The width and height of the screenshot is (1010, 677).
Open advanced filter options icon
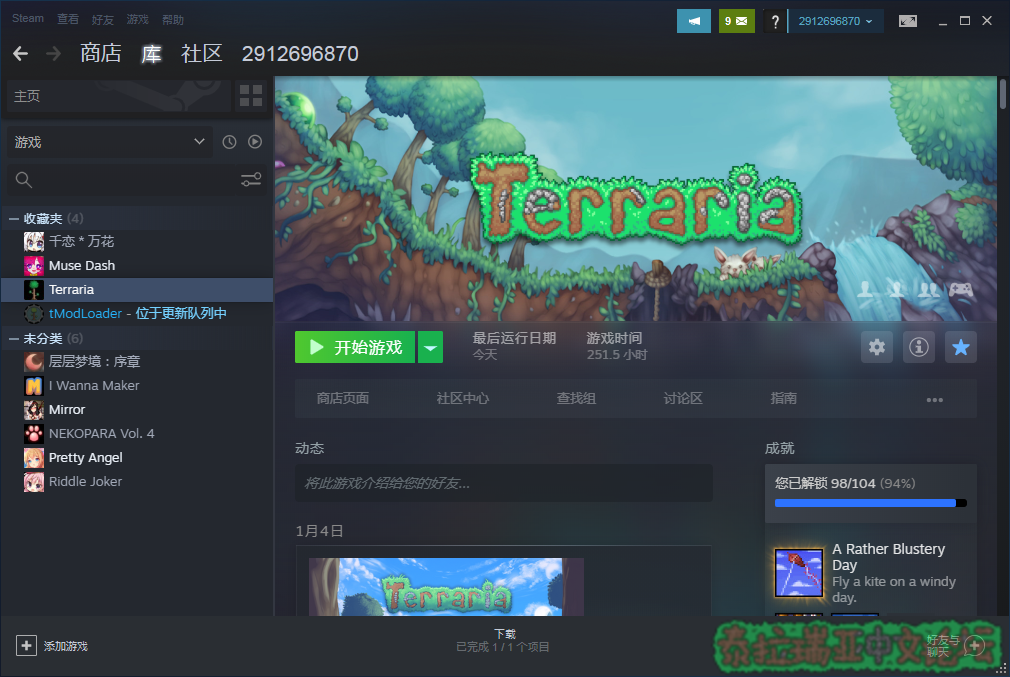click(251, 180)
